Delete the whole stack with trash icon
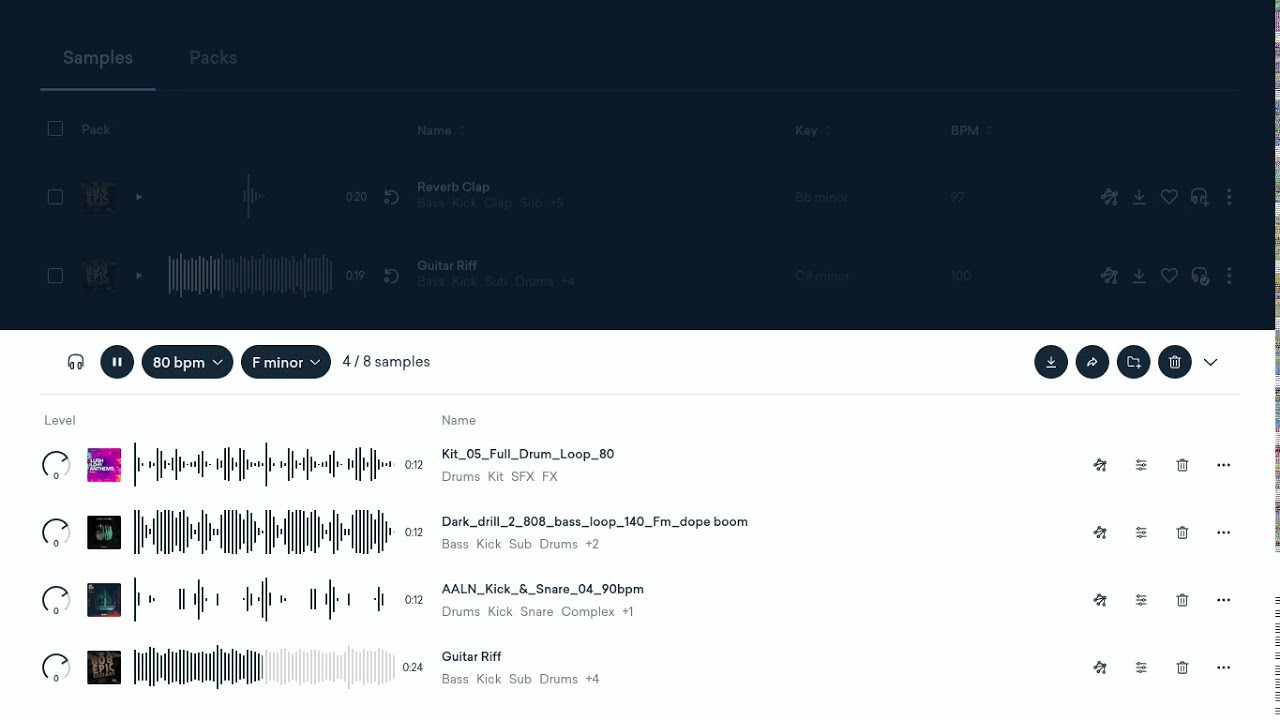 pyautogui.click(x=1175, y=362)
